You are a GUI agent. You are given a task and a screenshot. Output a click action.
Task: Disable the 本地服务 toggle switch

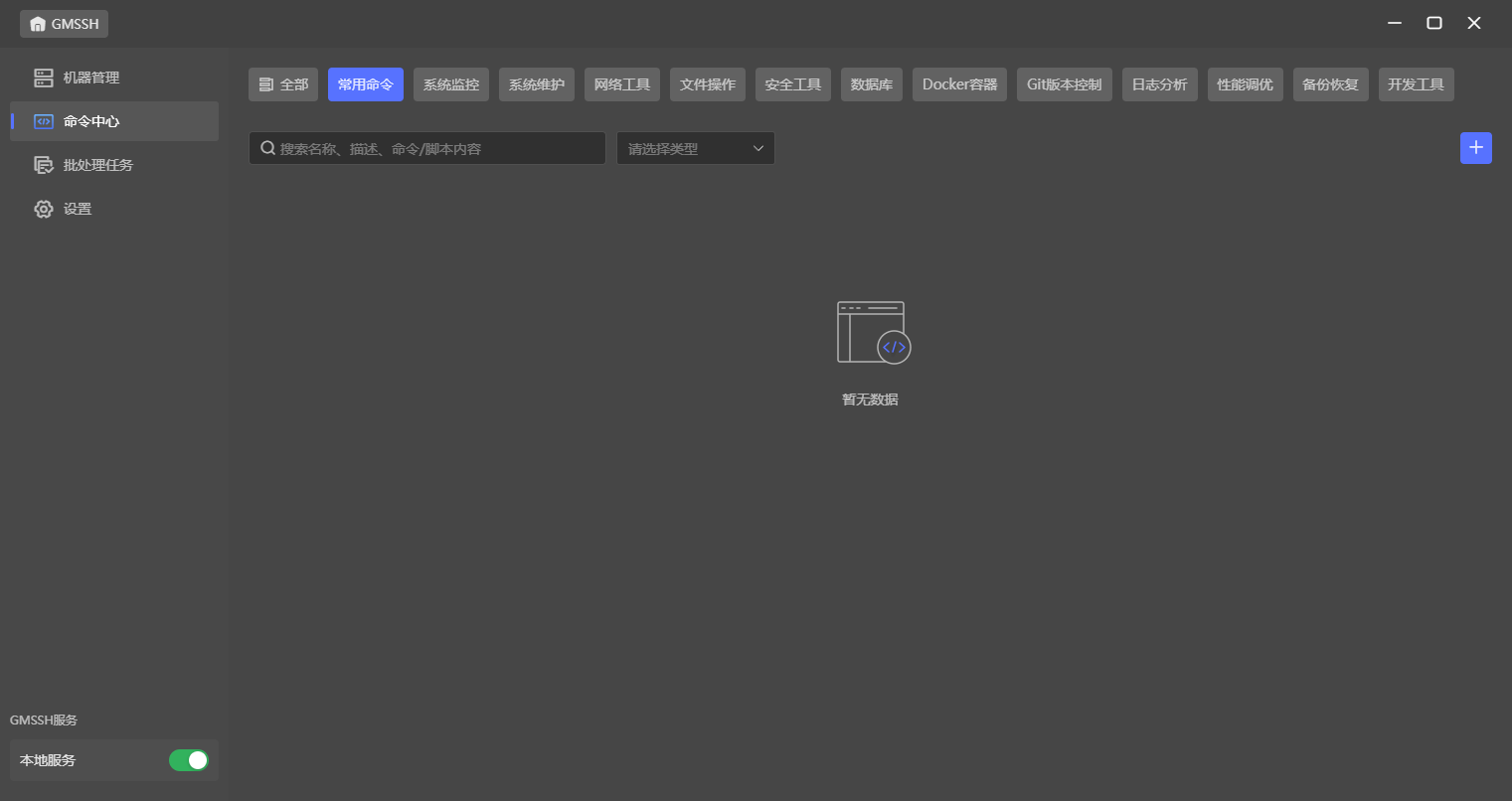[188, 760]
